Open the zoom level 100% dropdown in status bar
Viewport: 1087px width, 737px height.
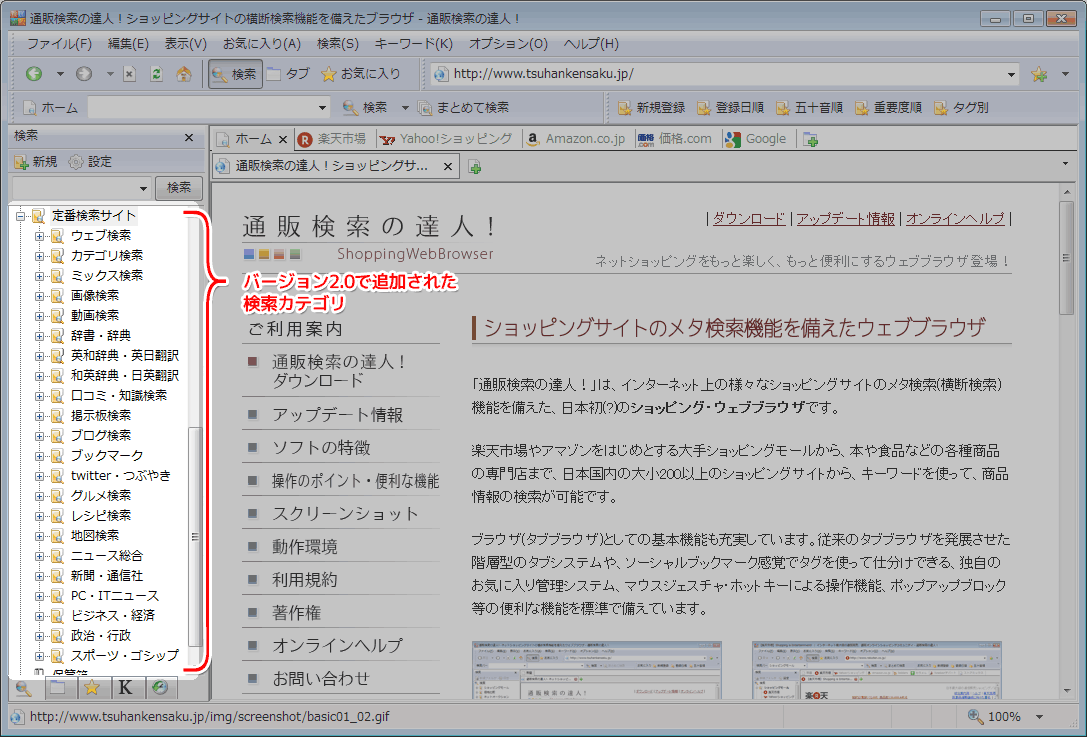tap(1040, 717)
